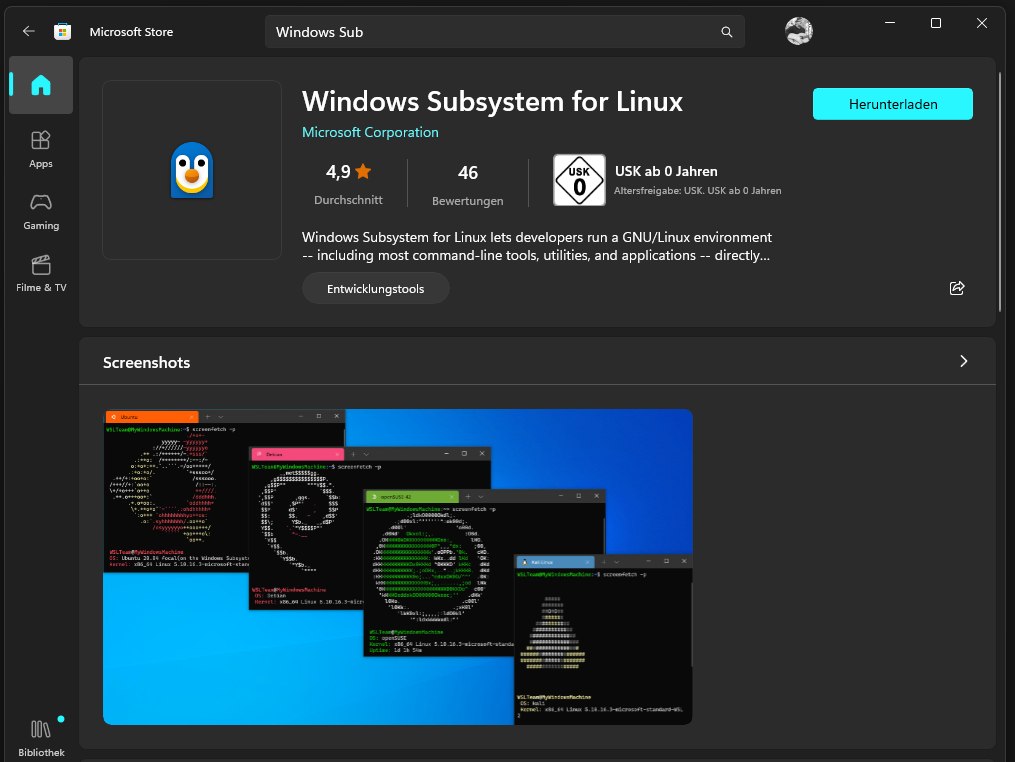Viewport: 1015px width, 762px height.
Task: Go to Home in the sidebar
Action: pyautogui.click(x=41, y=85)
